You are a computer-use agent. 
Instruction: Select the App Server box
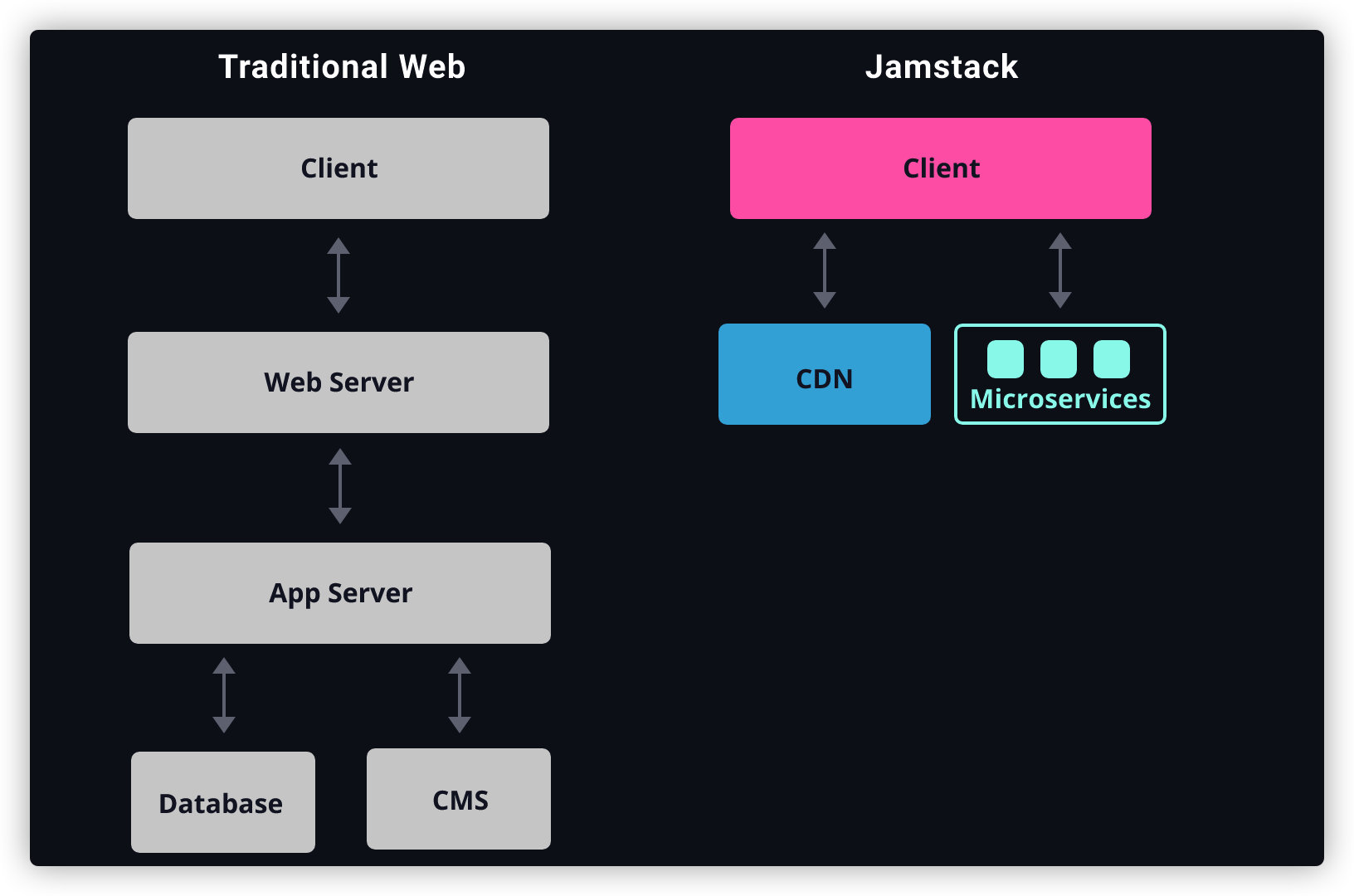(x=340, y=593)
